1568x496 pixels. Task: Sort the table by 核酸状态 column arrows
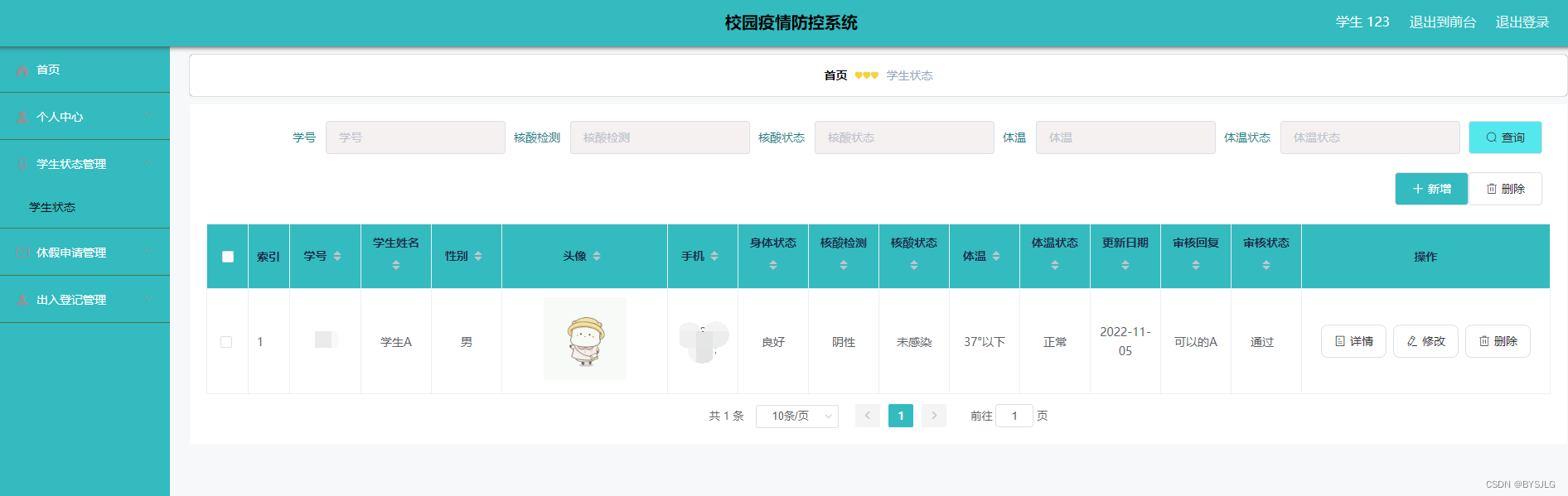[x=914, y=265]
